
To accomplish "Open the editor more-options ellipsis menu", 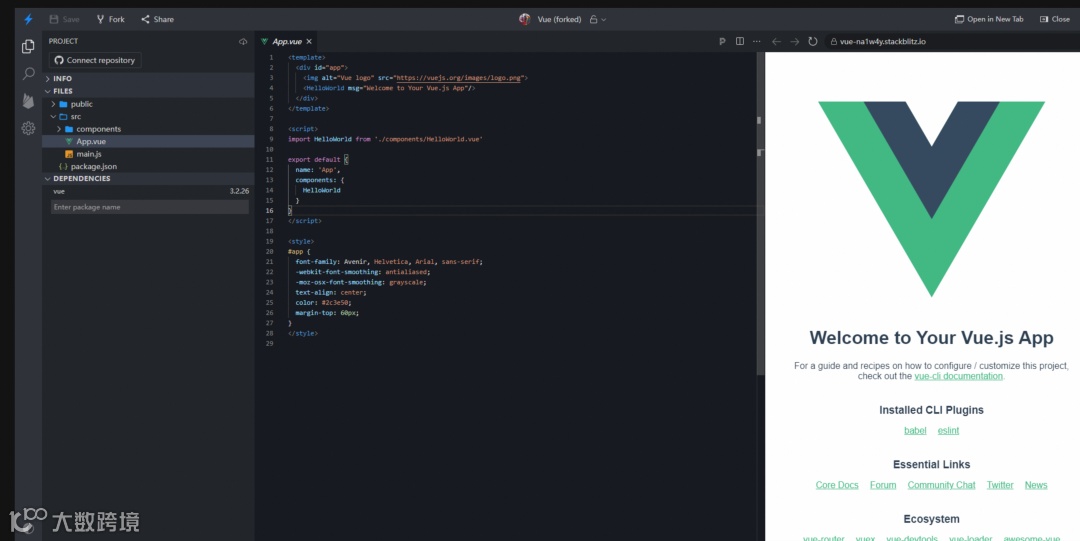I will click(757, 41).
